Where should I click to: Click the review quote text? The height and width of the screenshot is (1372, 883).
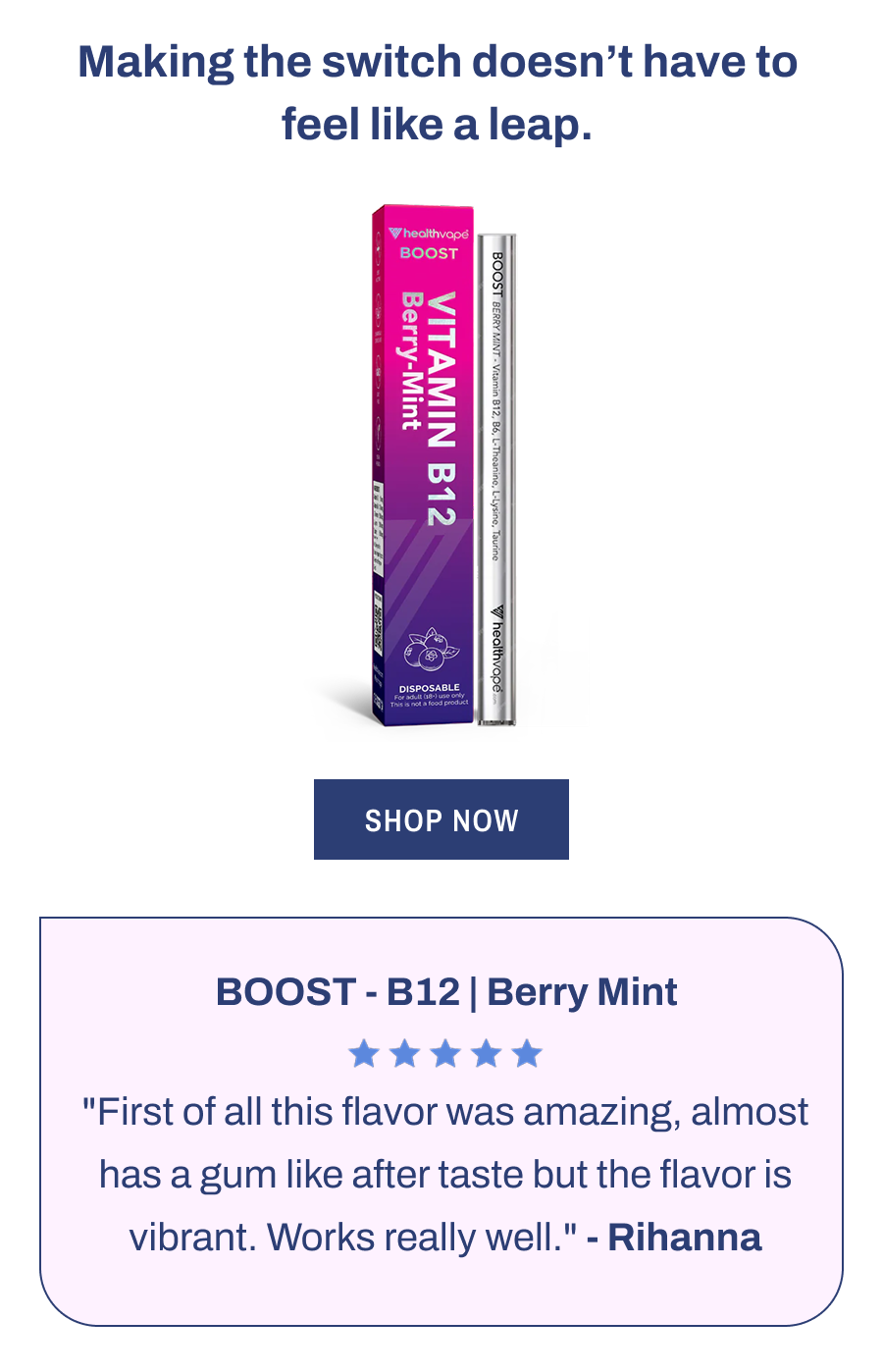click(x=443, y=1173)
